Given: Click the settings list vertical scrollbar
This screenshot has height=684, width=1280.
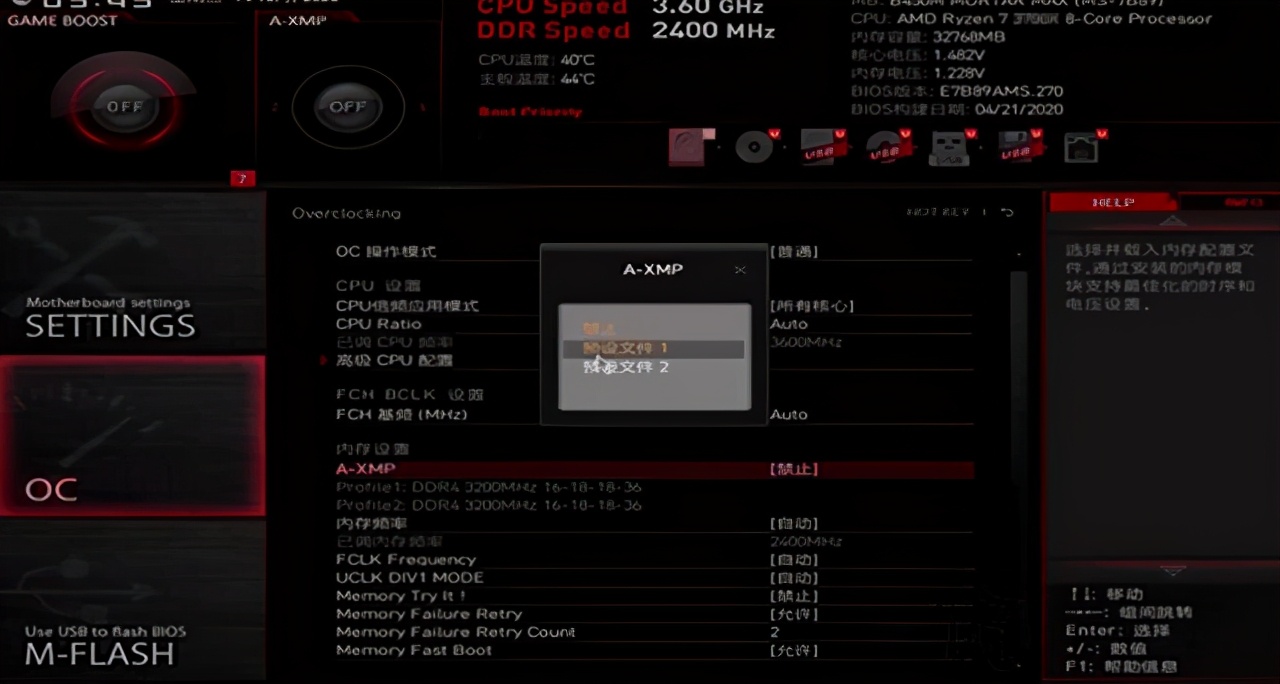Looking at the screenshot, I should tap(1018, 460).
